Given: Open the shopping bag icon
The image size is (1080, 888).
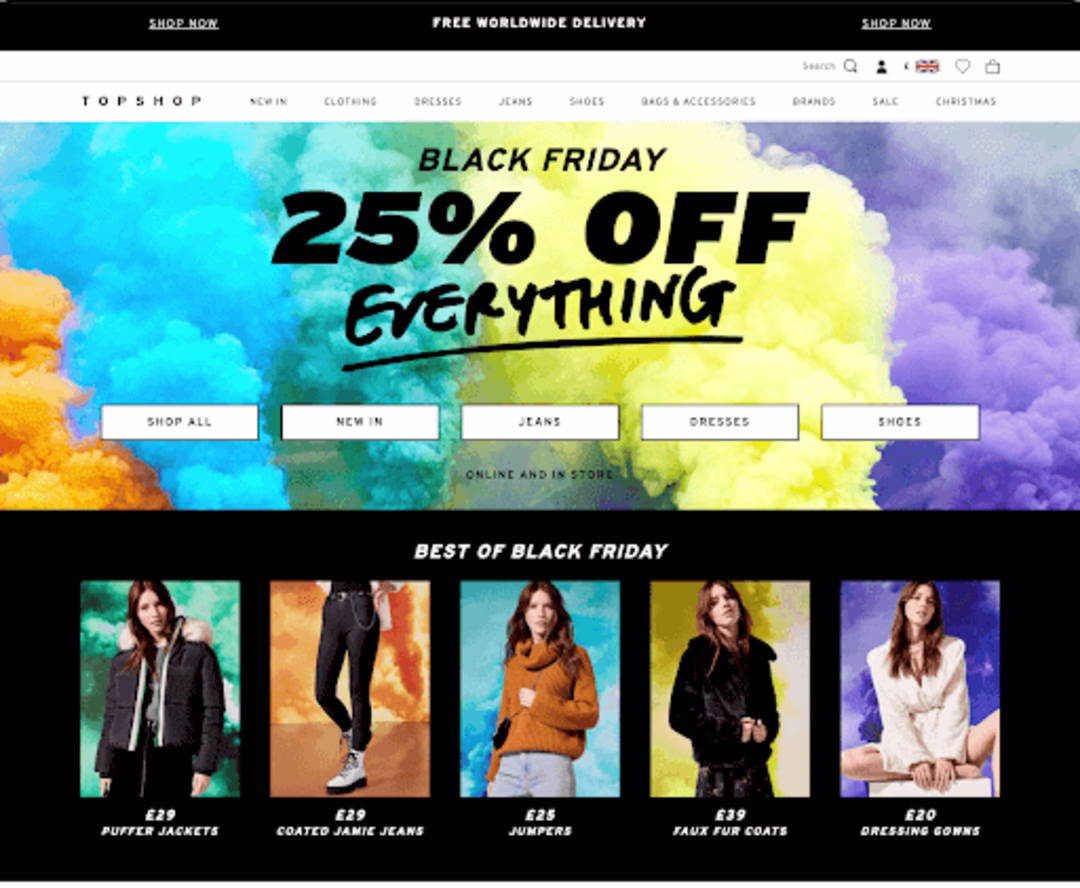Looking at the screenshot, I should click(x=993, y=67).
